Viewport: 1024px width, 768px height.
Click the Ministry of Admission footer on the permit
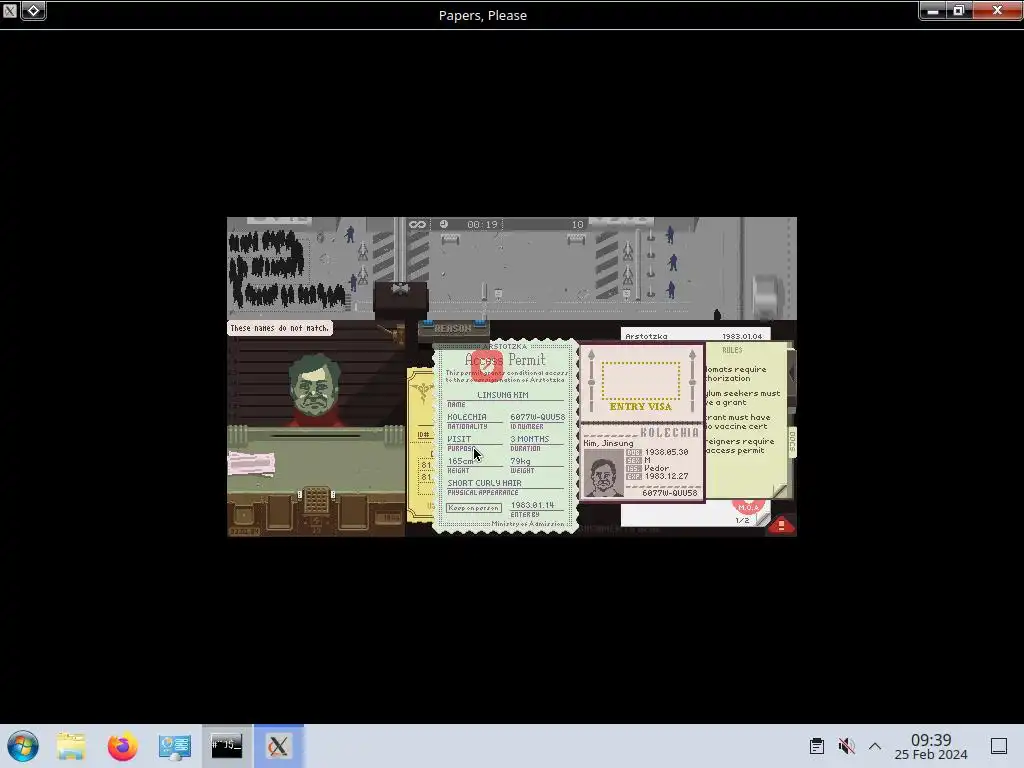click(x=528, y=524)
